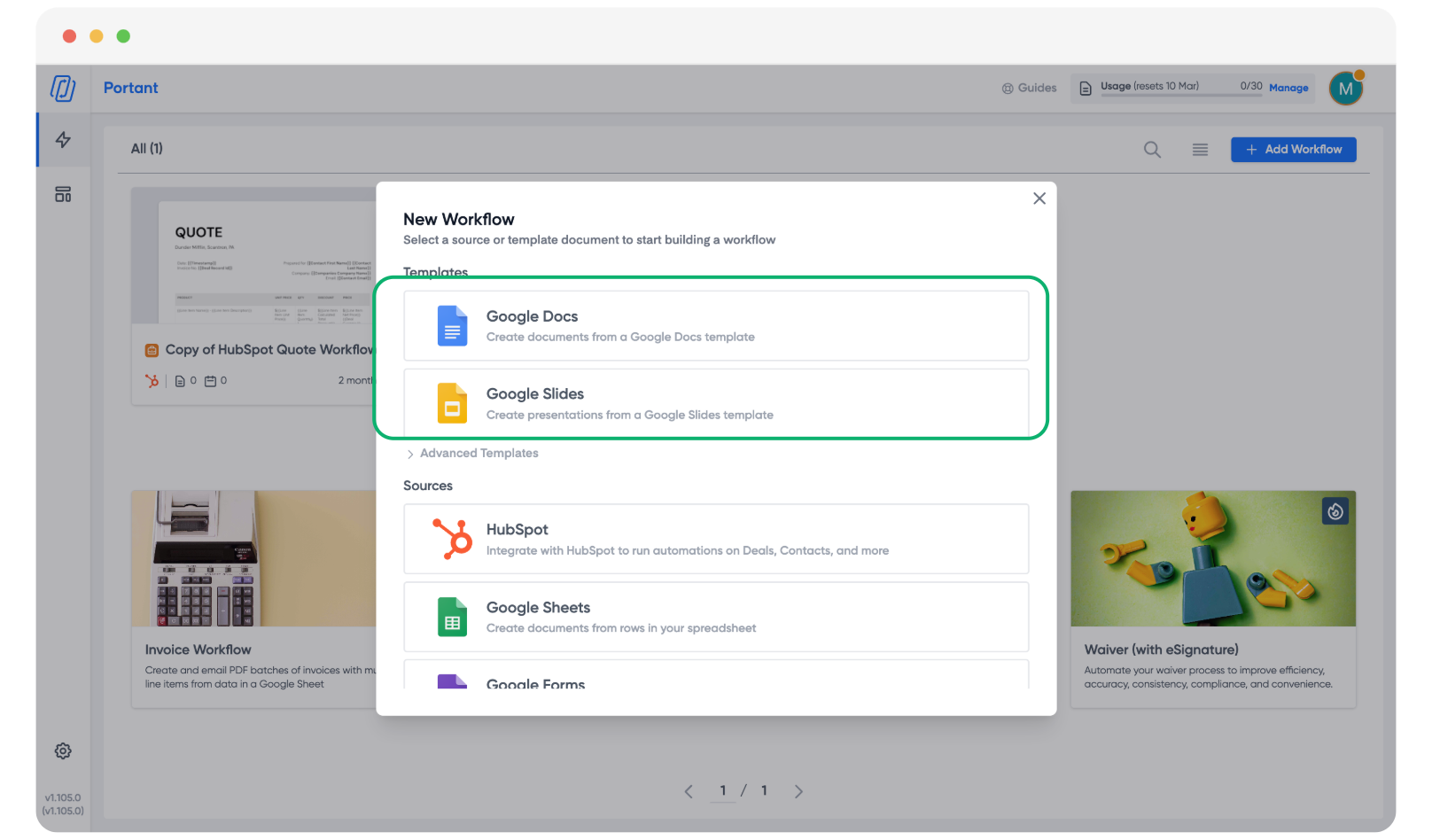Click the search magnifier icon

(x=1152, y=150)
